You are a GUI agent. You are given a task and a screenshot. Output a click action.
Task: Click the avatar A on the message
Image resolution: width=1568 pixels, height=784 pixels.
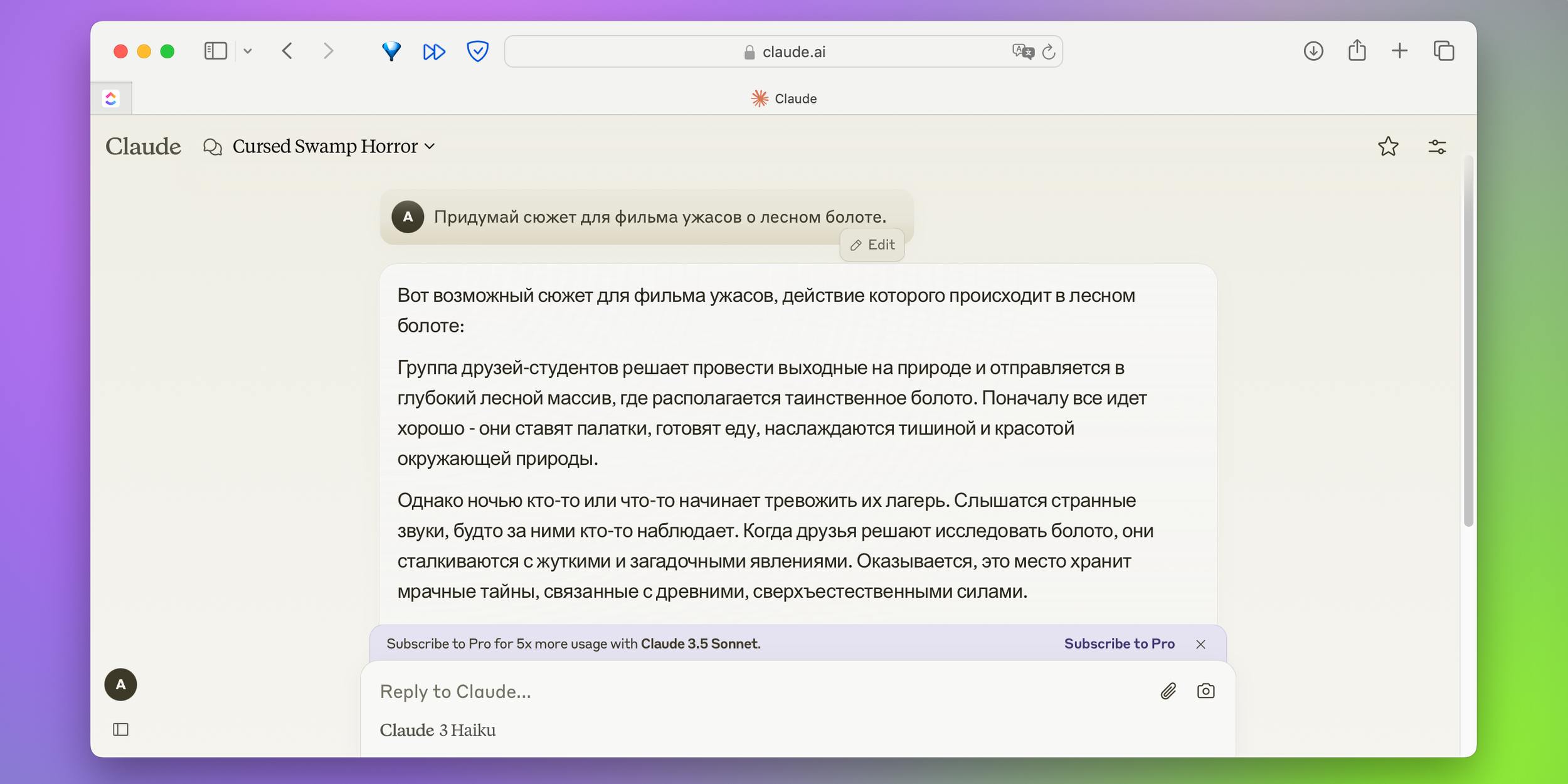pos(408,217)
